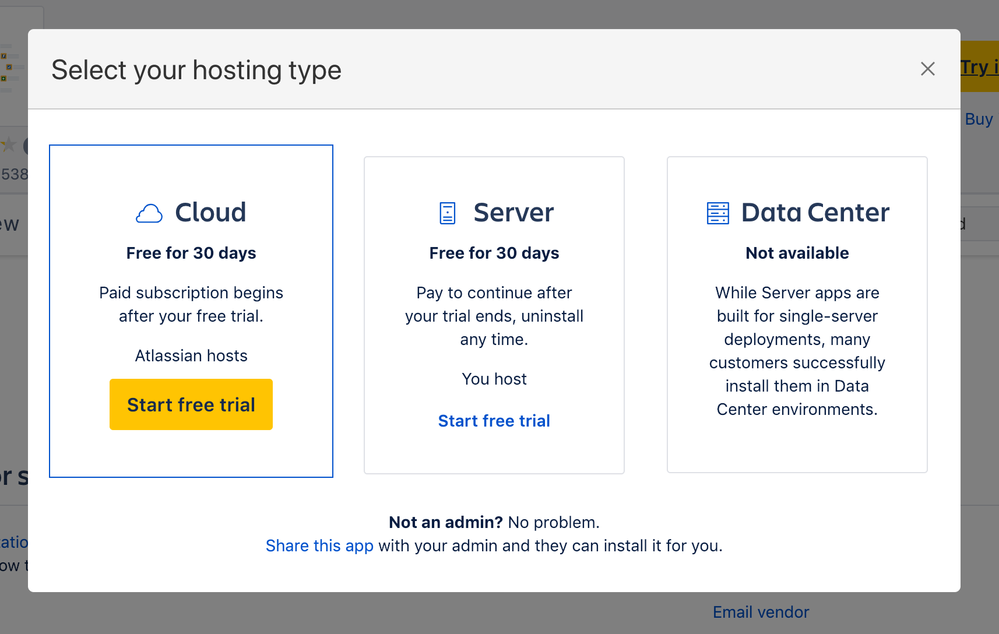
Task: Click 'Not an admin?' text
Action: [x=446, y=522]
